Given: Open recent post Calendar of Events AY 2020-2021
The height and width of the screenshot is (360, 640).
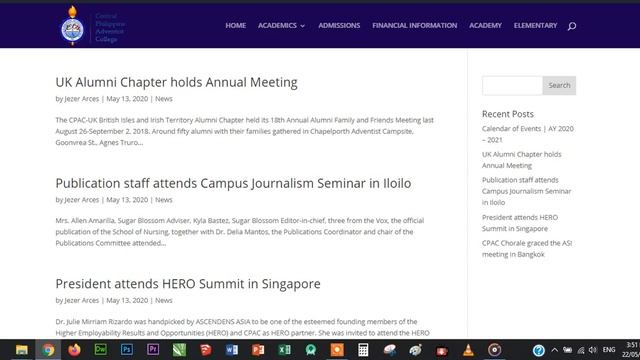Looking at the screenshot, I should coord(528,134).
